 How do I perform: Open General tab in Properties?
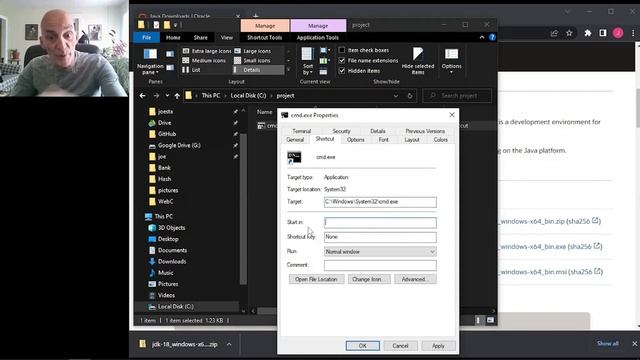[295, 140]
